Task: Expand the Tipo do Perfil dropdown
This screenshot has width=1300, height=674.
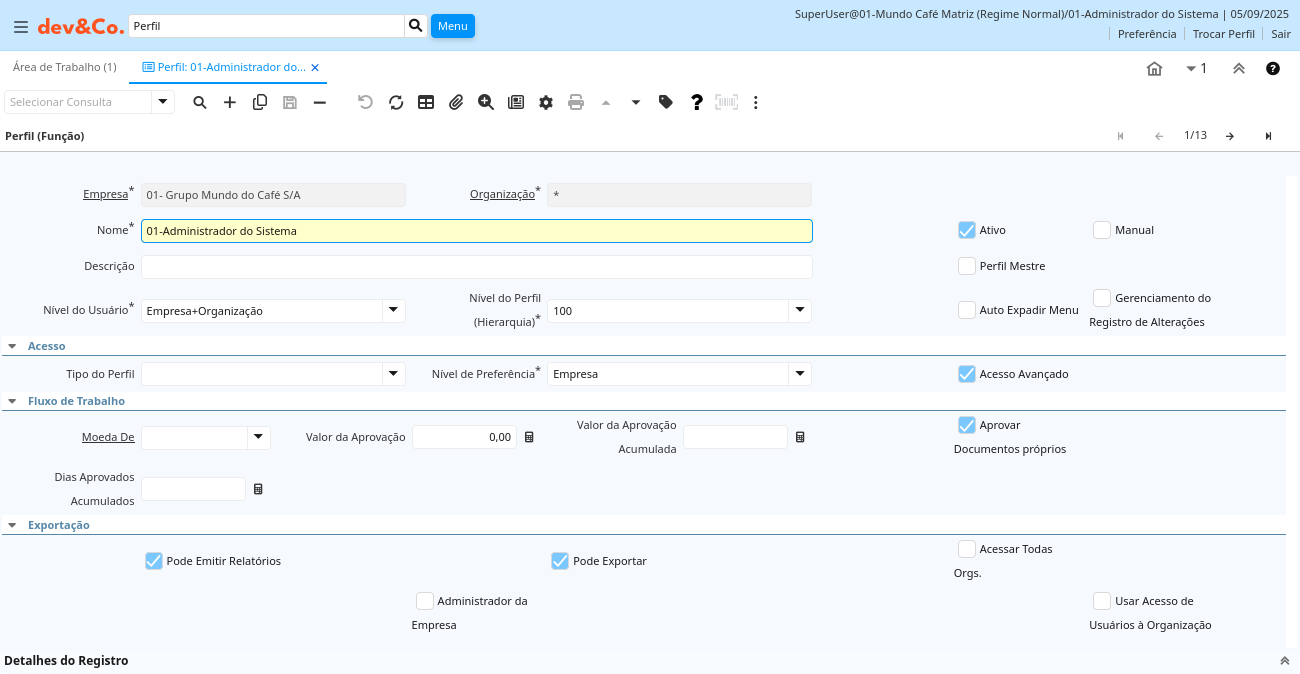Action: click(x=394, y=374)
